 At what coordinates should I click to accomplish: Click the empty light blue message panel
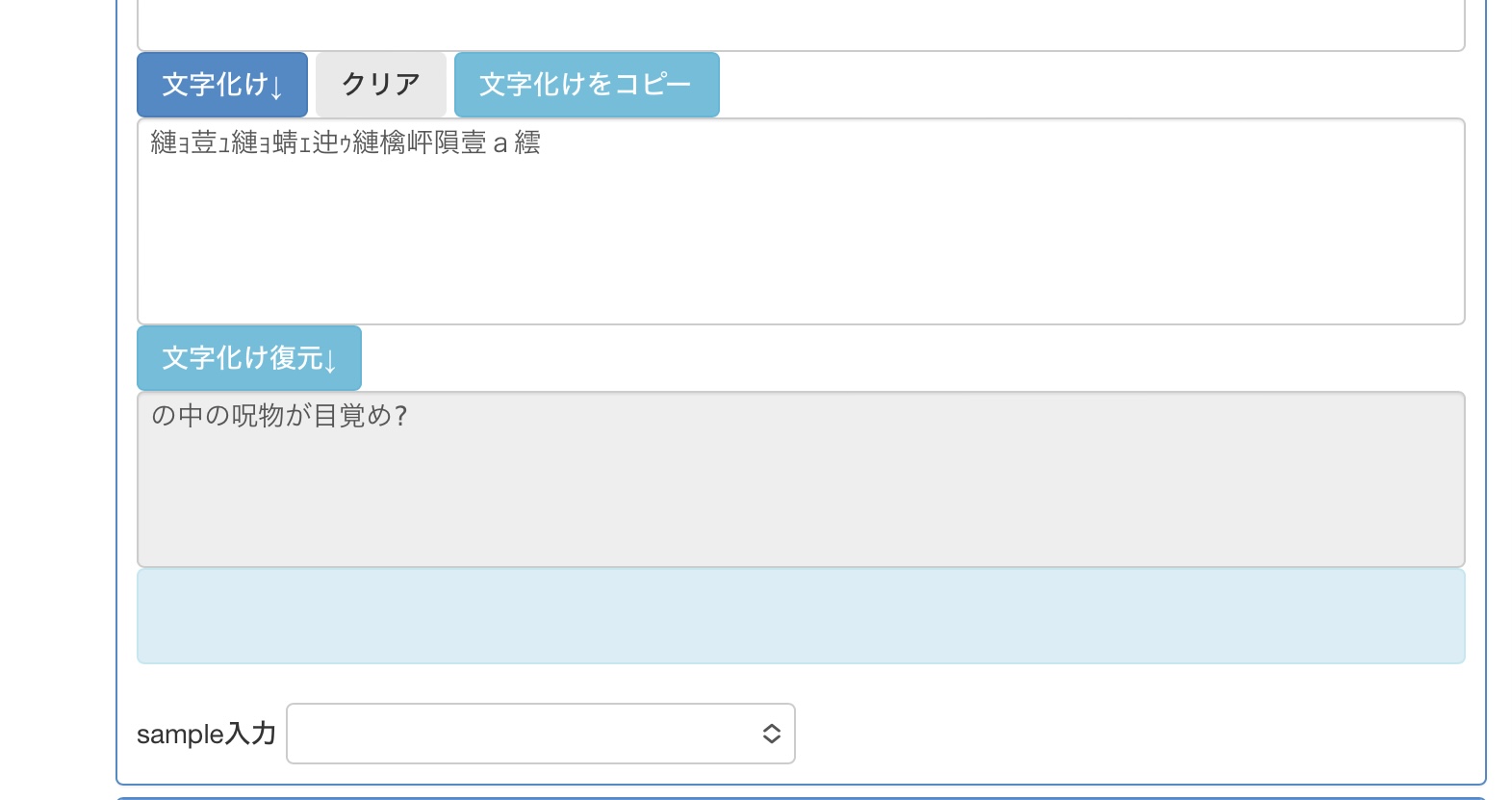pyautogui.click(x=800, y=616)
